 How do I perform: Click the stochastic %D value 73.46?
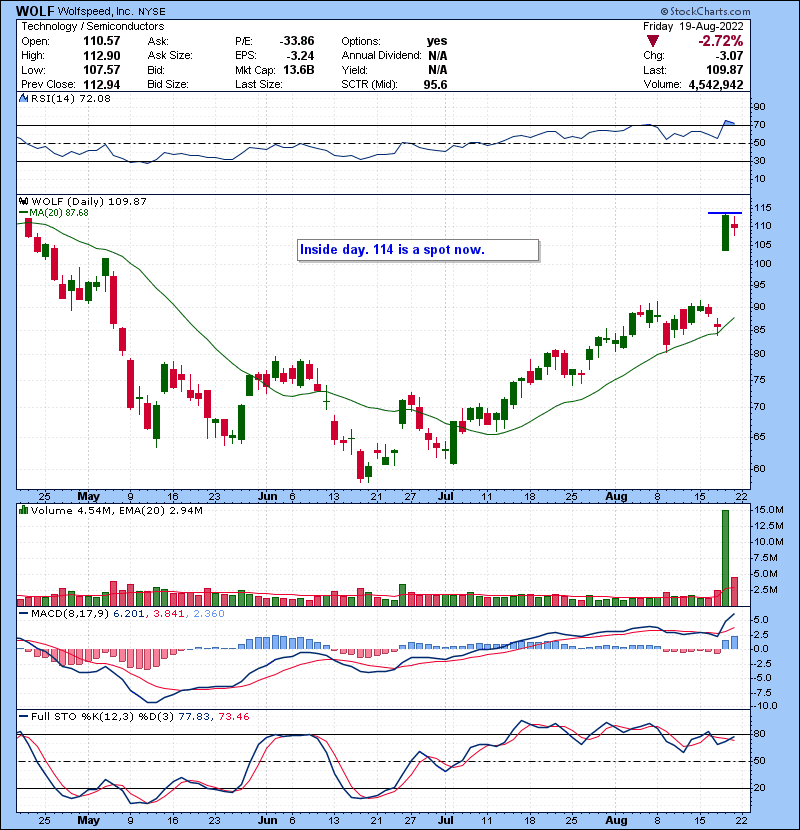point(233,716)
